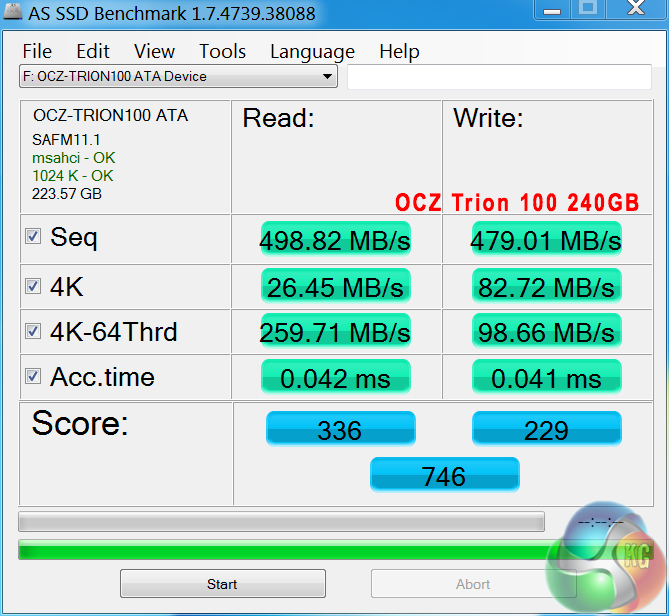Open the Language menu

[x=312, y=52]
